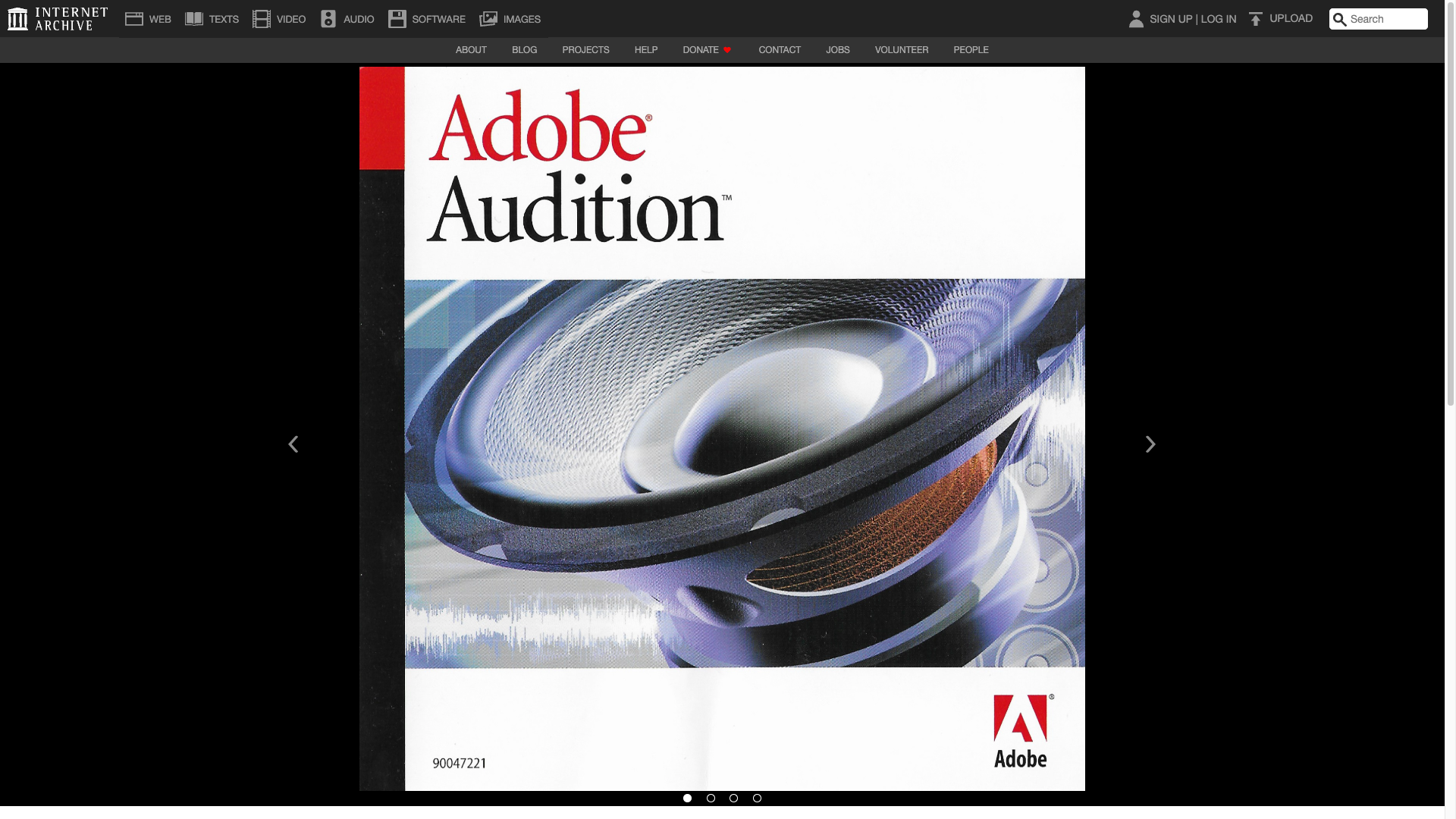Select the first carousel dot
Screen dimensions: 1456x819
(687, 798)
